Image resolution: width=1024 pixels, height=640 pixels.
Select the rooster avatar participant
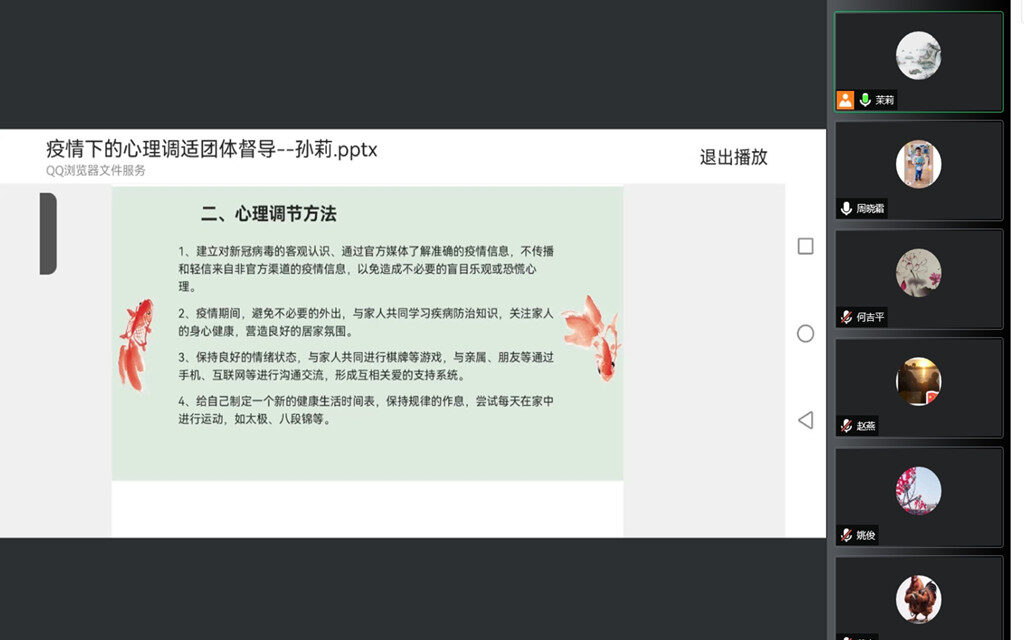tap(918, 598)
